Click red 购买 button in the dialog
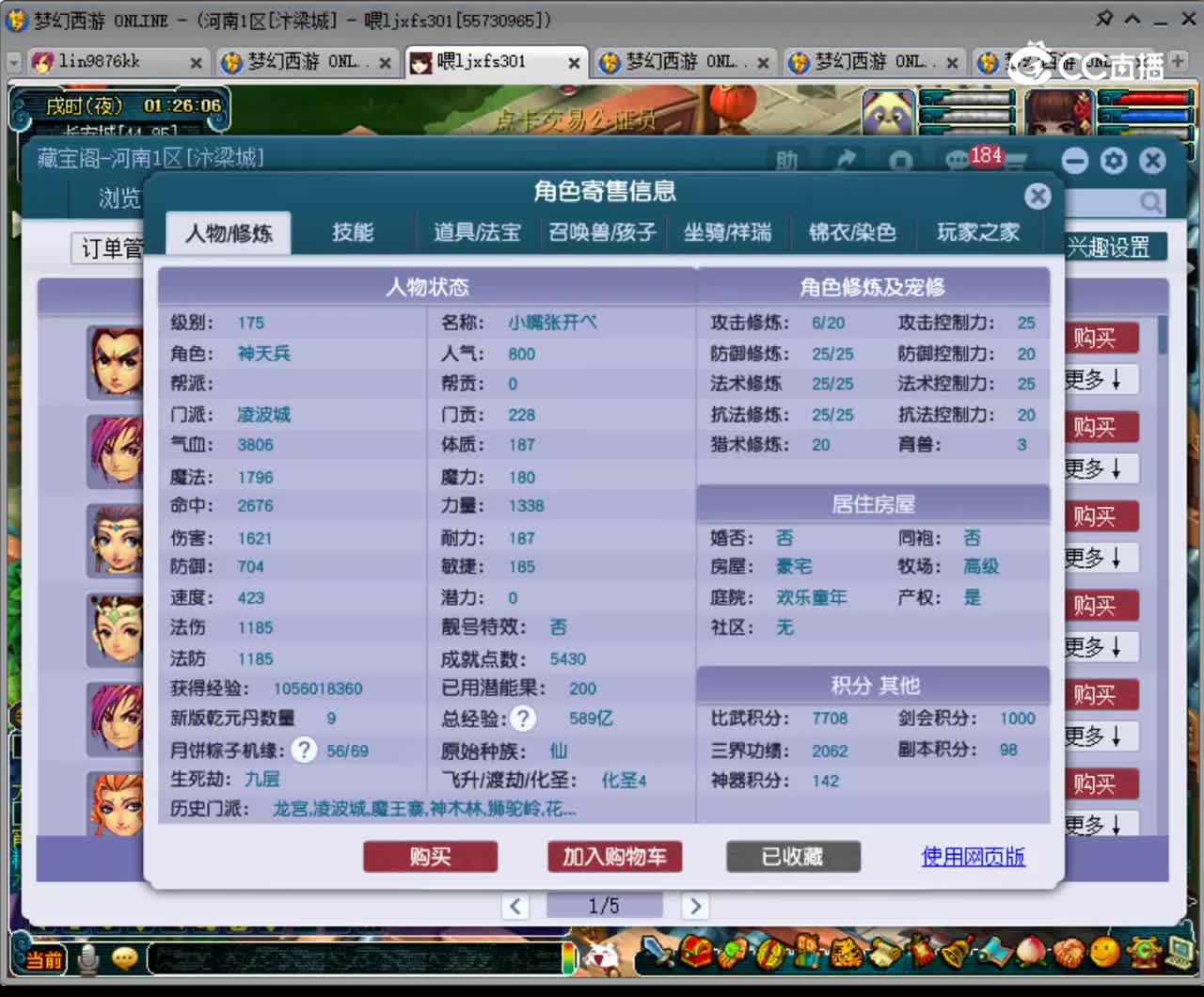 click(430, 857)
